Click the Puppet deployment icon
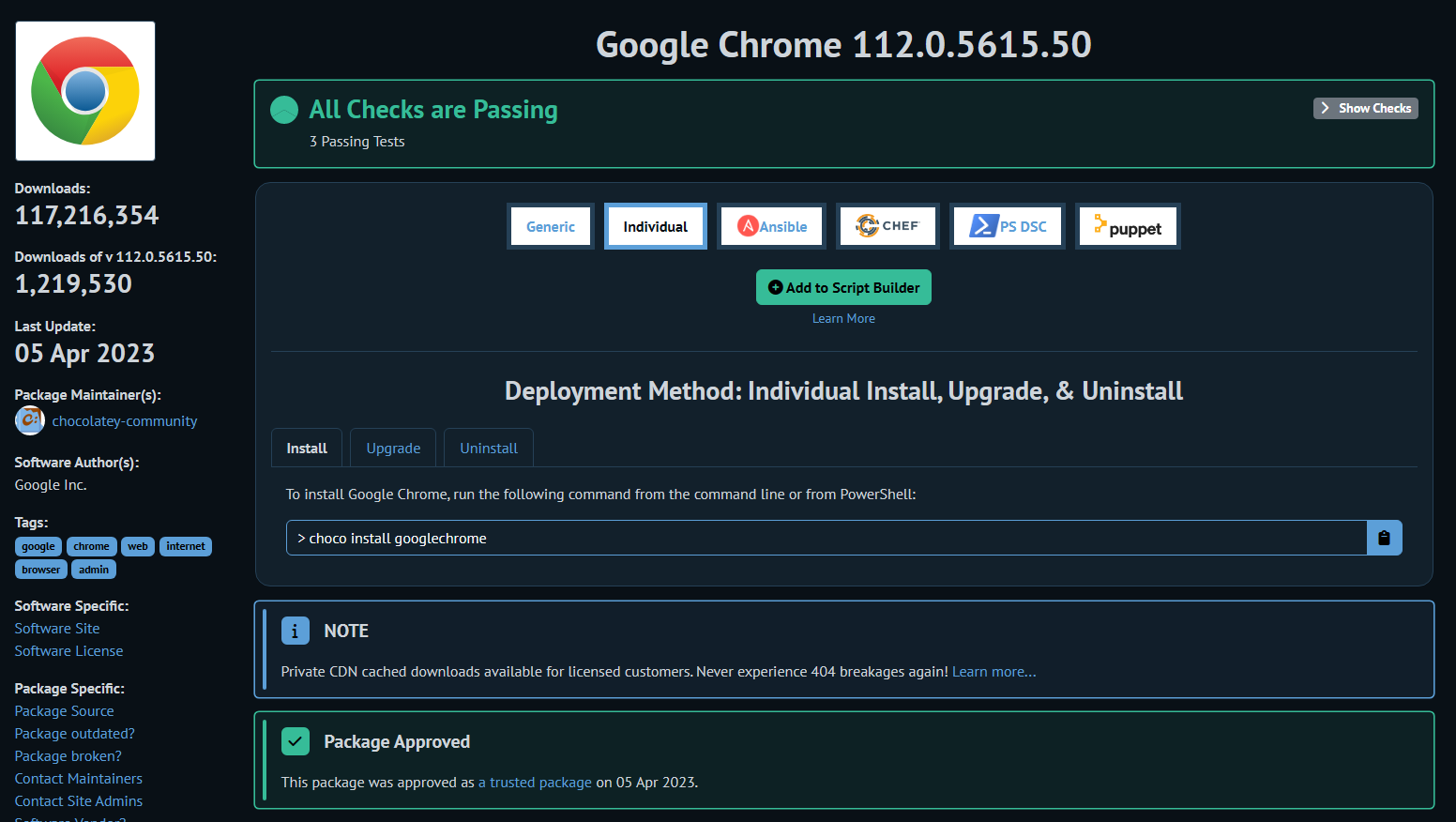Screen dimensions: 1456x822 (1128, 225)
